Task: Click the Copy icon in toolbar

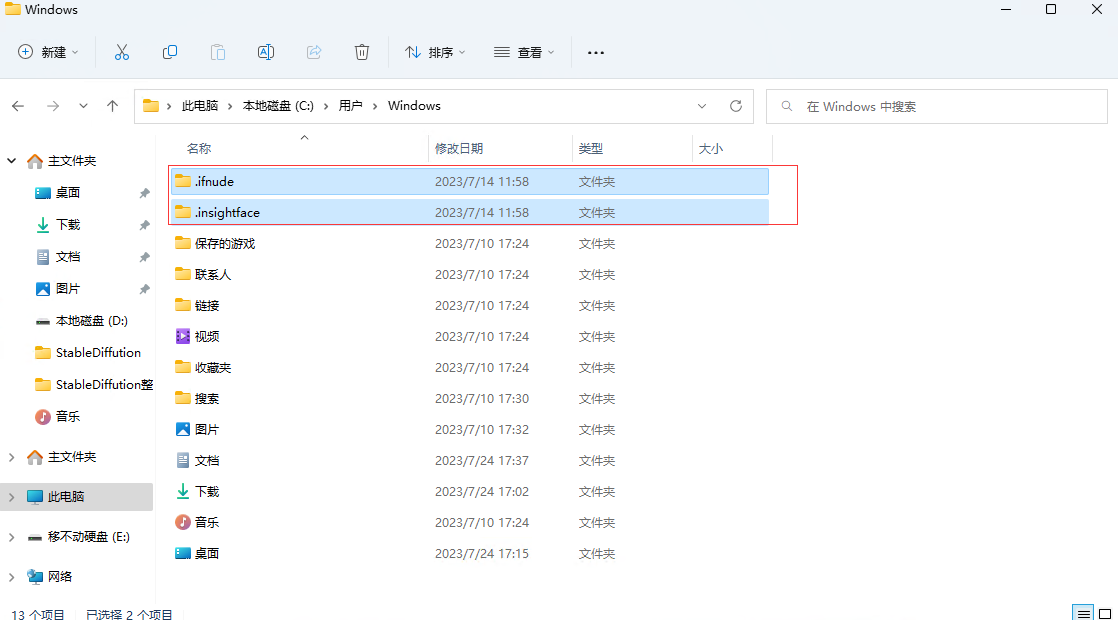Action: pyautogui.click(x=170, y=52)
